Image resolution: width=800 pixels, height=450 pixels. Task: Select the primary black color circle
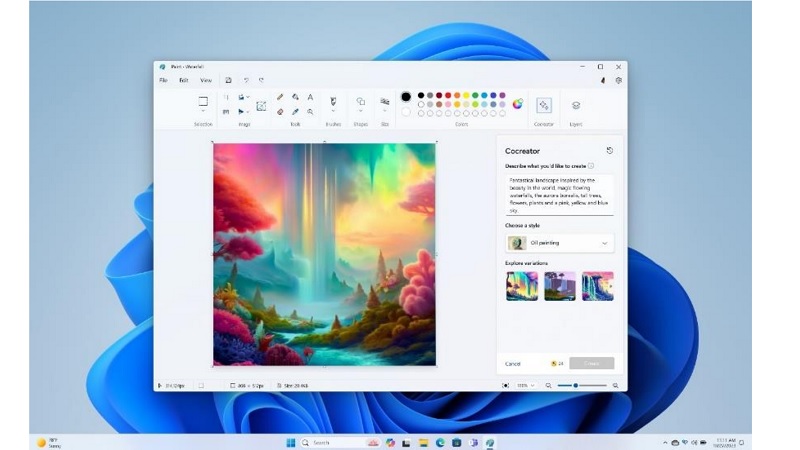(x=406, y=96)
